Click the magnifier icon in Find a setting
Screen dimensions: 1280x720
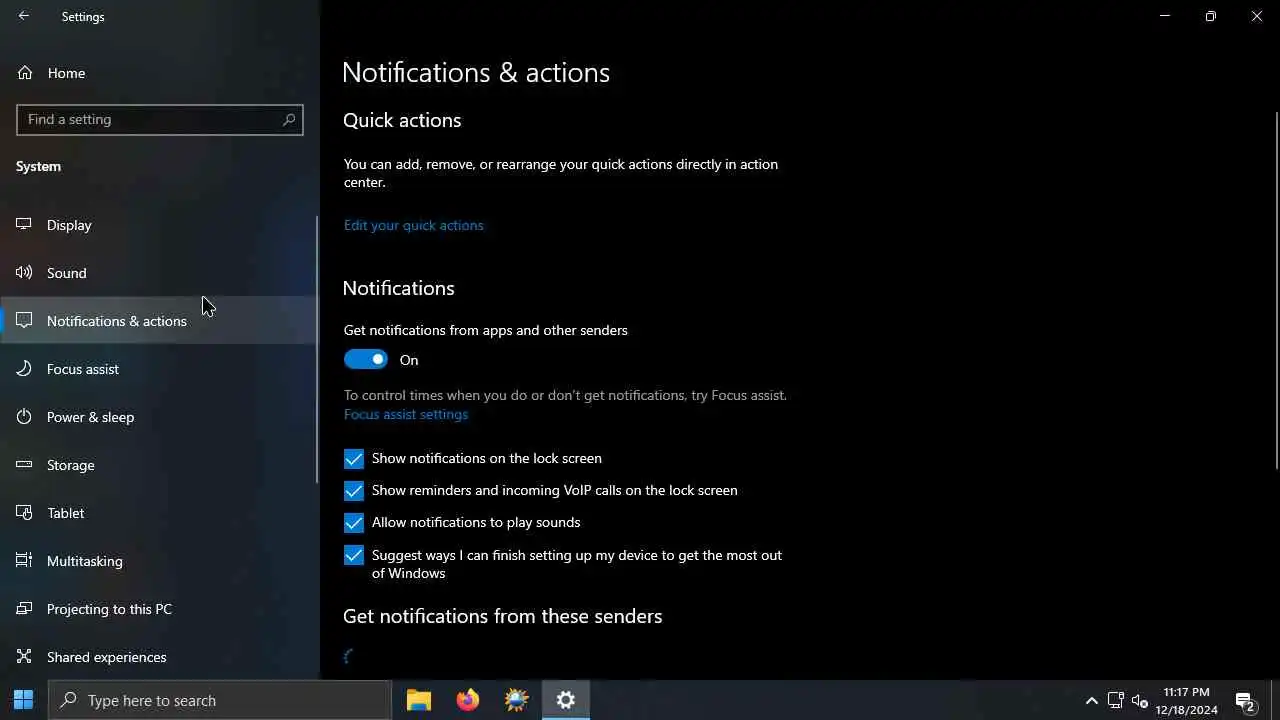coord(289,119)
